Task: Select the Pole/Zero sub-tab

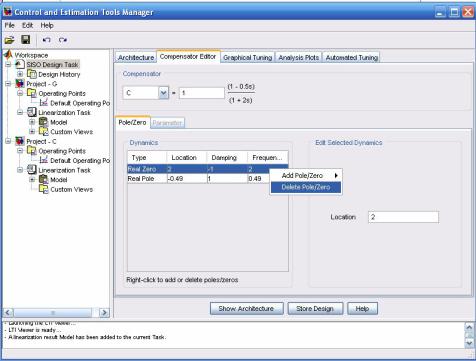Action: [x=132, y=122]
